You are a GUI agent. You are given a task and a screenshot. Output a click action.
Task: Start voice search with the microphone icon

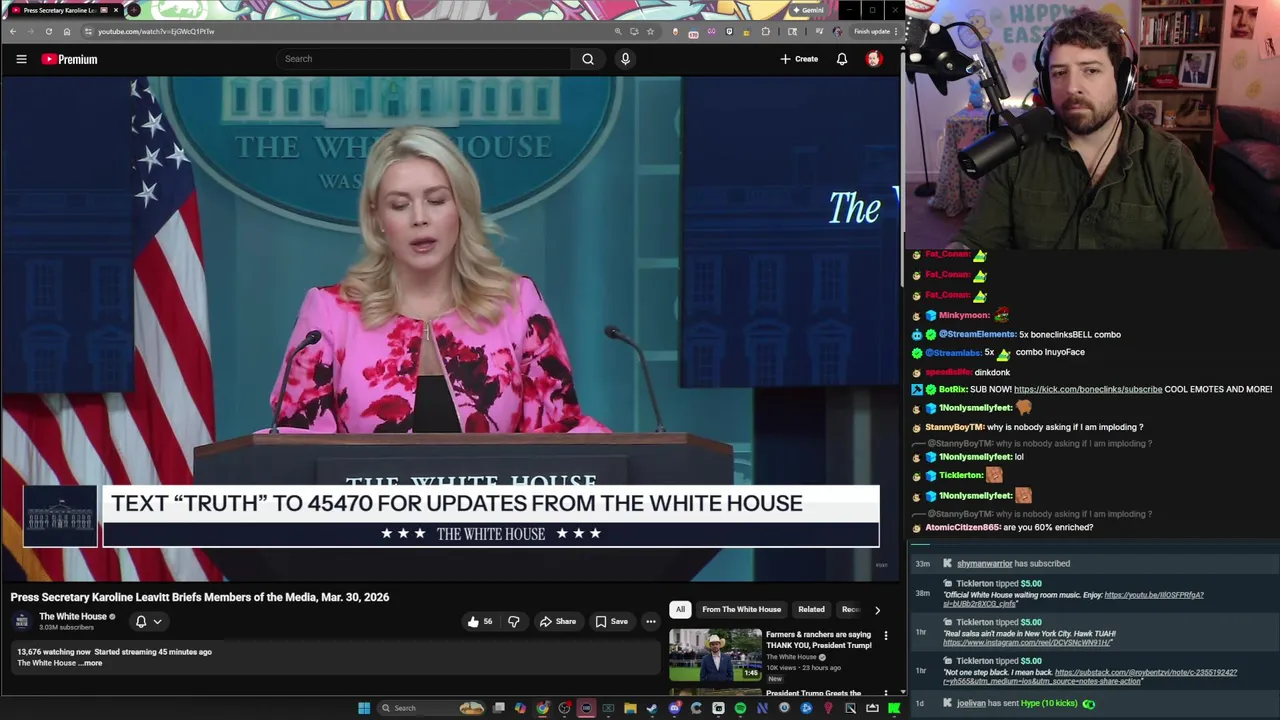pyautogui.click(x=625, y=59)
